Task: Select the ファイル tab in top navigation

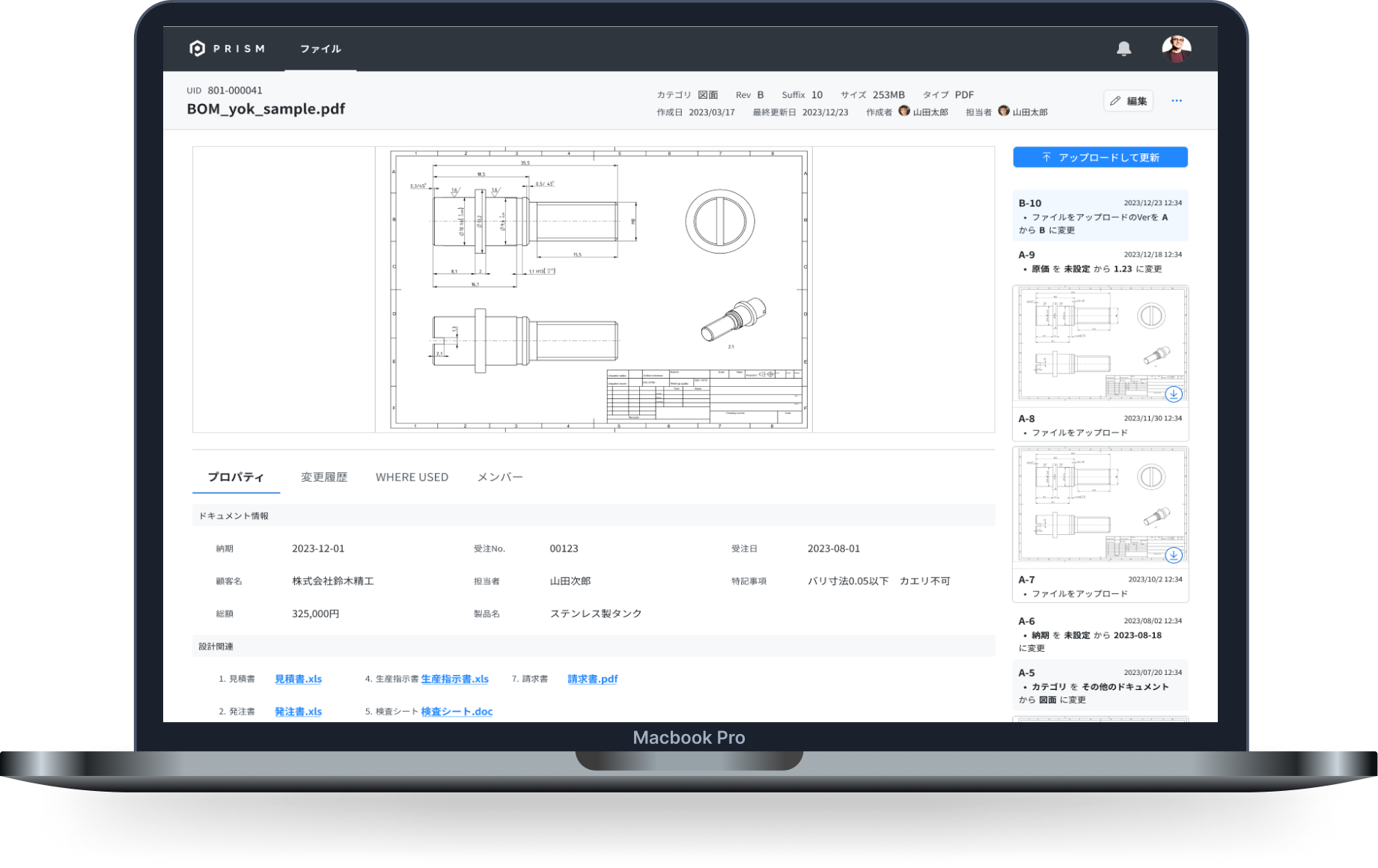Action: 320,49
